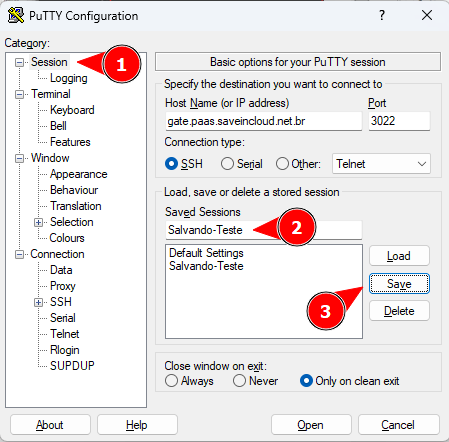Click the question mark help icon
This screenshot has height=442, width=449.
[382, 15]
